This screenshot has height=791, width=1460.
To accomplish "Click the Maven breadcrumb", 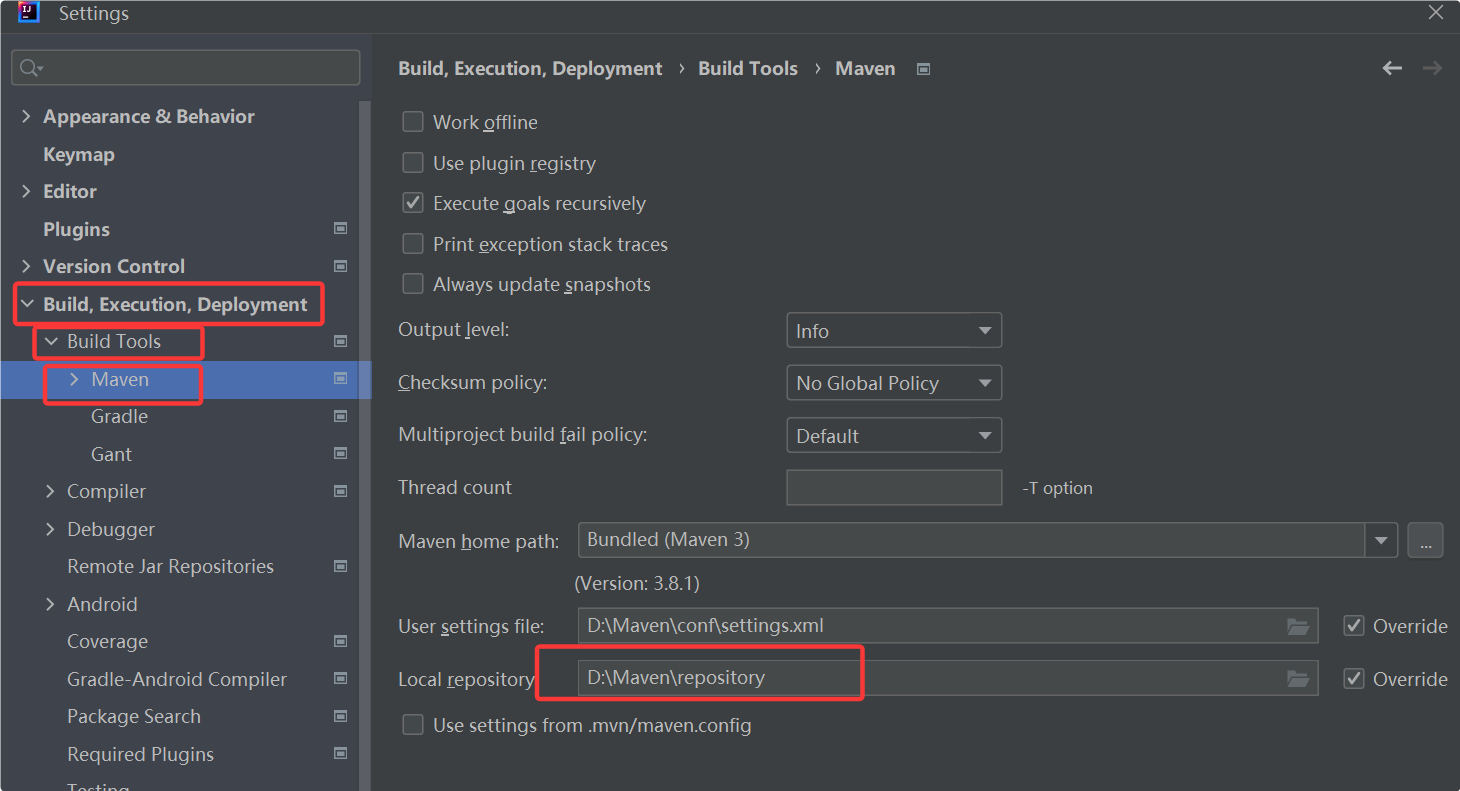I will tap(865, 68).
